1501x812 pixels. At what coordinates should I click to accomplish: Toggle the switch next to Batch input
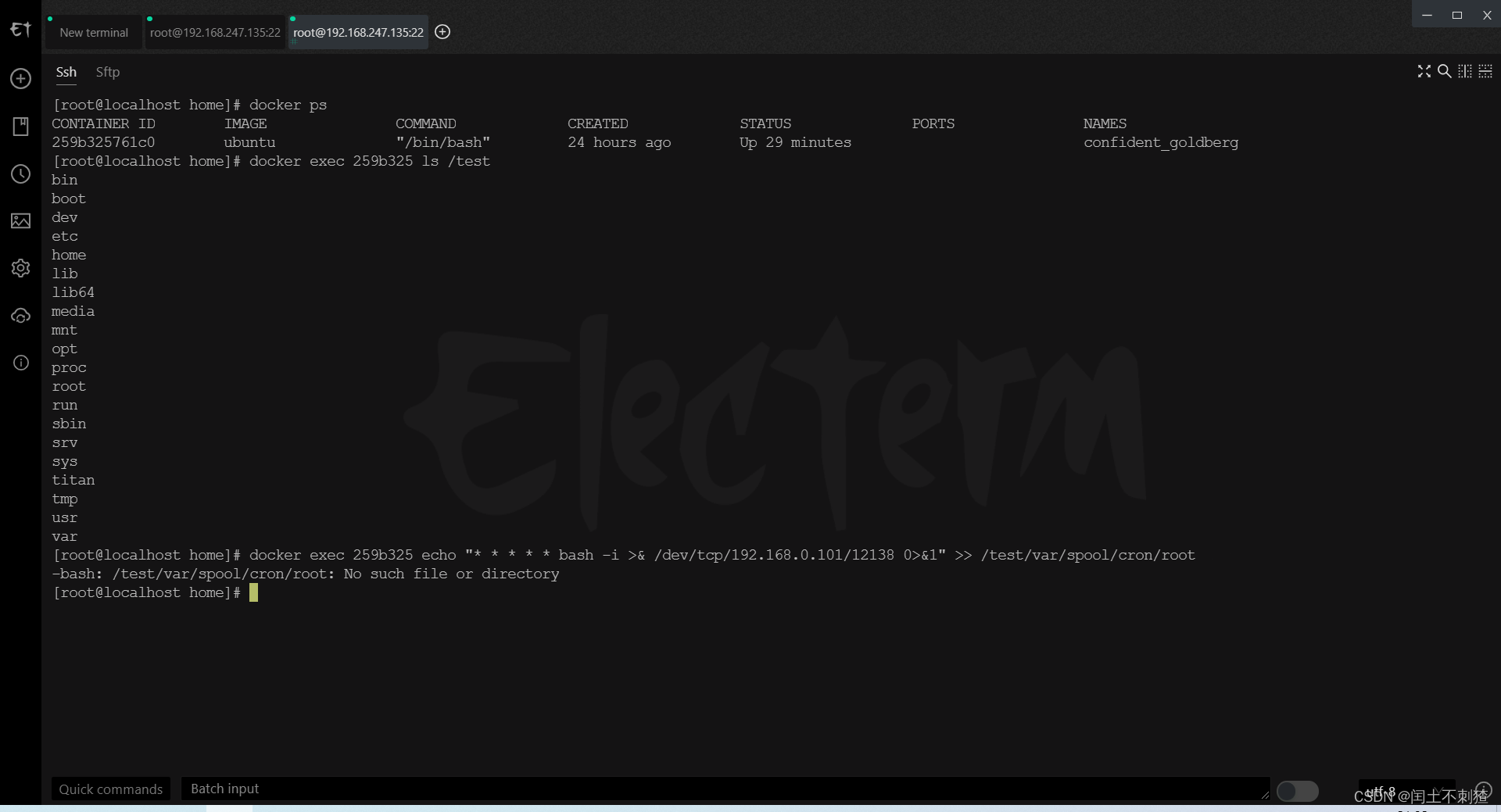click(x=1298, y=791)
